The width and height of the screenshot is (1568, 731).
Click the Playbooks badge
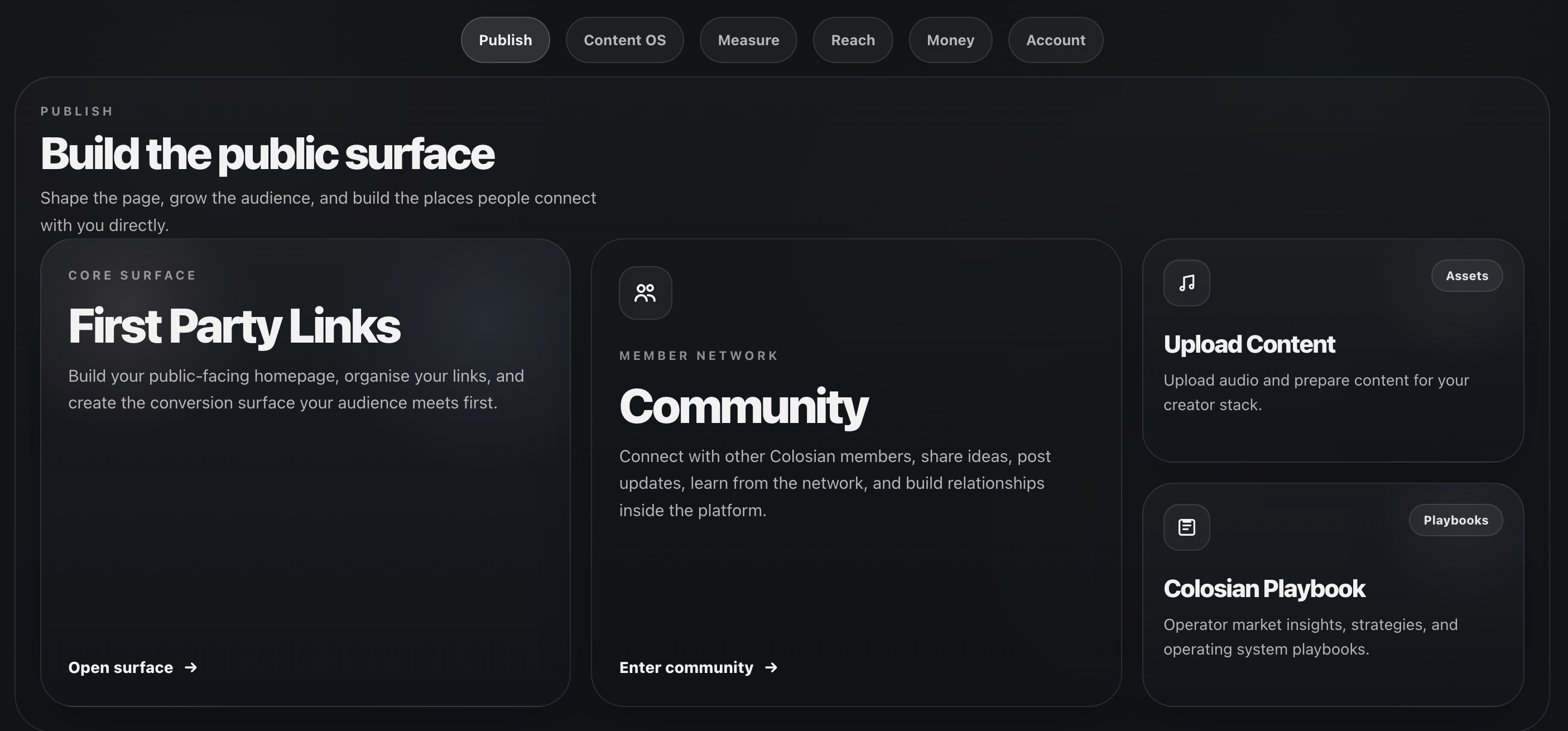pyautogui.click(x=1456, y=521)
